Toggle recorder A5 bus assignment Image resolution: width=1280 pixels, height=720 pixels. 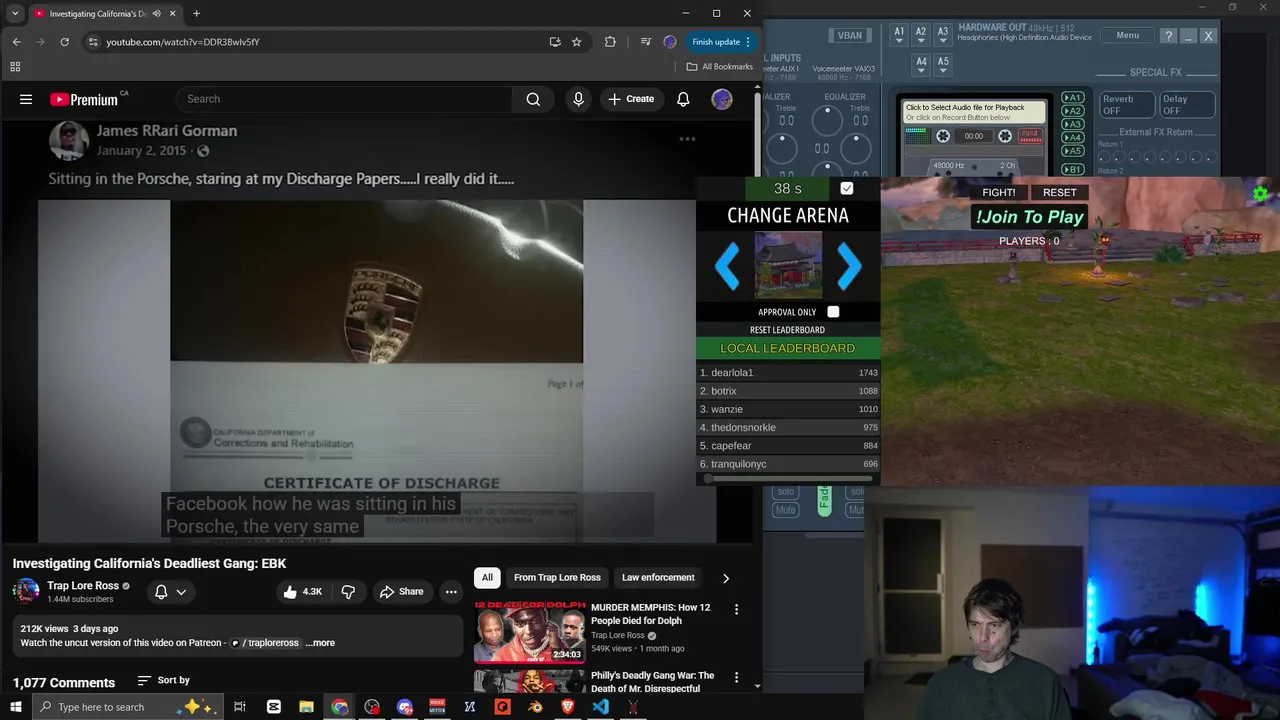pyautogui.click(x=1072, y=150)
